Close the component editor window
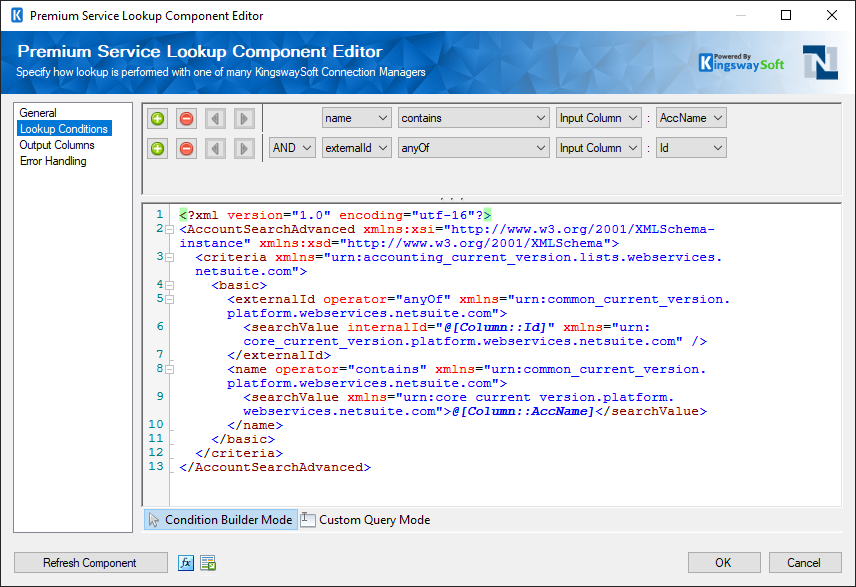Viewport: 856px width, 587px height. click(x=832, y=15)
